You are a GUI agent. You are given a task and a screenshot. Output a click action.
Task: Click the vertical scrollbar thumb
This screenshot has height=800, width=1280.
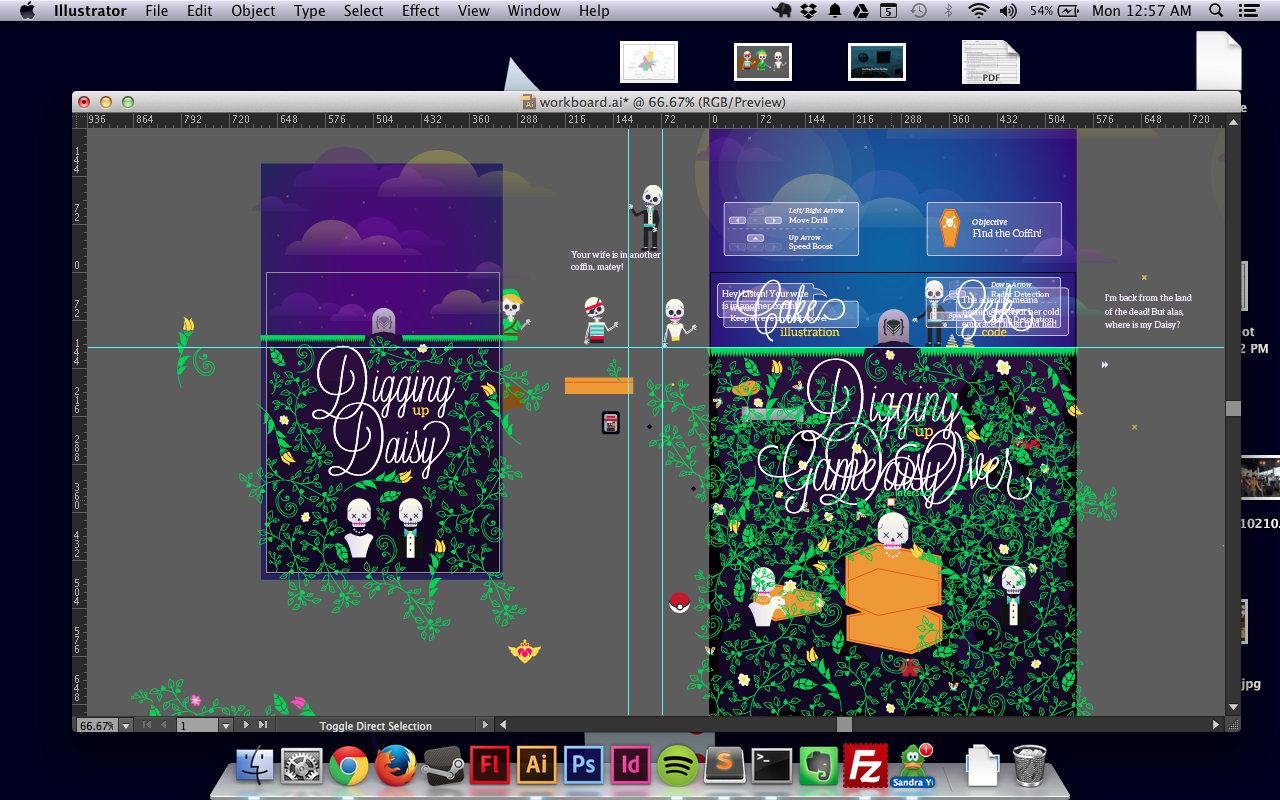(x=1233, y=408)
